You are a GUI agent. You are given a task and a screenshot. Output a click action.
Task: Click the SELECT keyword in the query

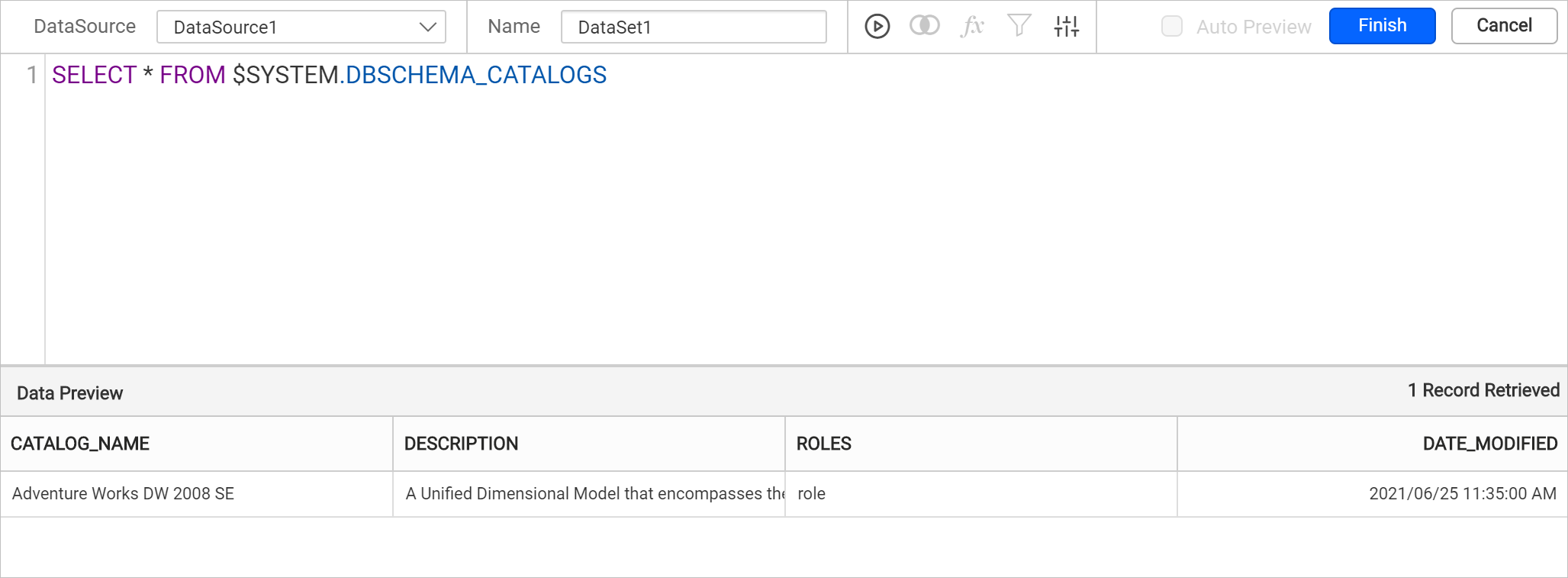click(x=94, y=75)
